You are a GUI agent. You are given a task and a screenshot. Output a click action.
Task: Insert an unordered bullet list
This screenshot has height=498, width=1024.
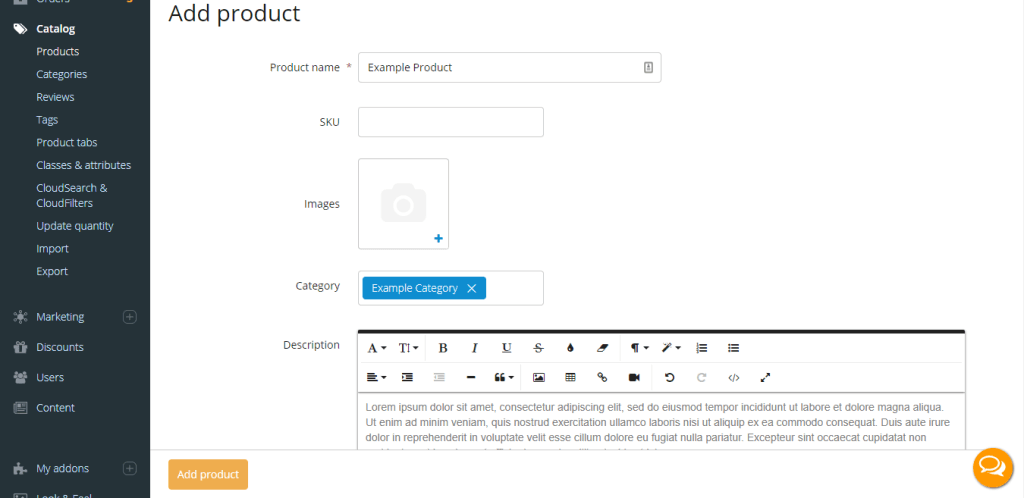click(x=733, y=348)
